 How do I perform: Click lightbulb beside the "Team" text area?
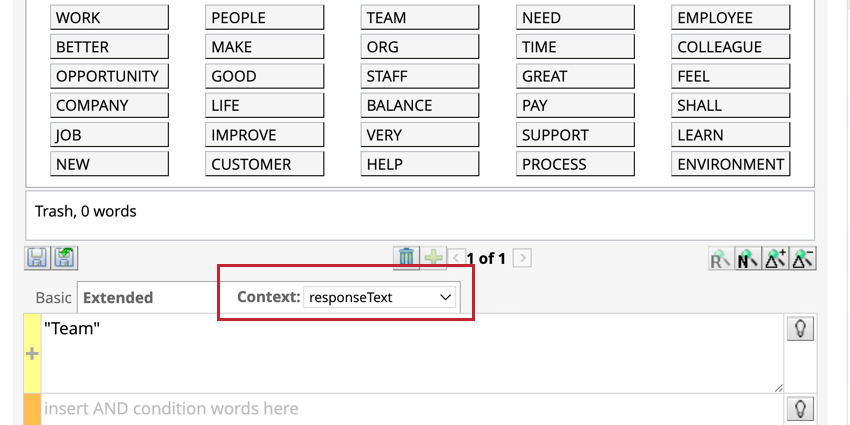[x=800, y=329]
